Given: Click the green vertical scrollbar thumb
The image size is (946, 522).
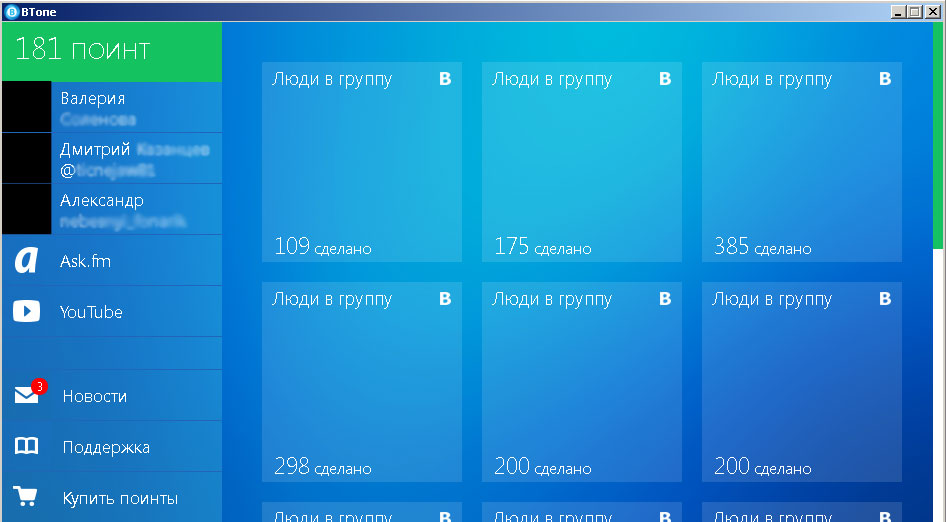Looking at the screenshot, I should point(938,135).
